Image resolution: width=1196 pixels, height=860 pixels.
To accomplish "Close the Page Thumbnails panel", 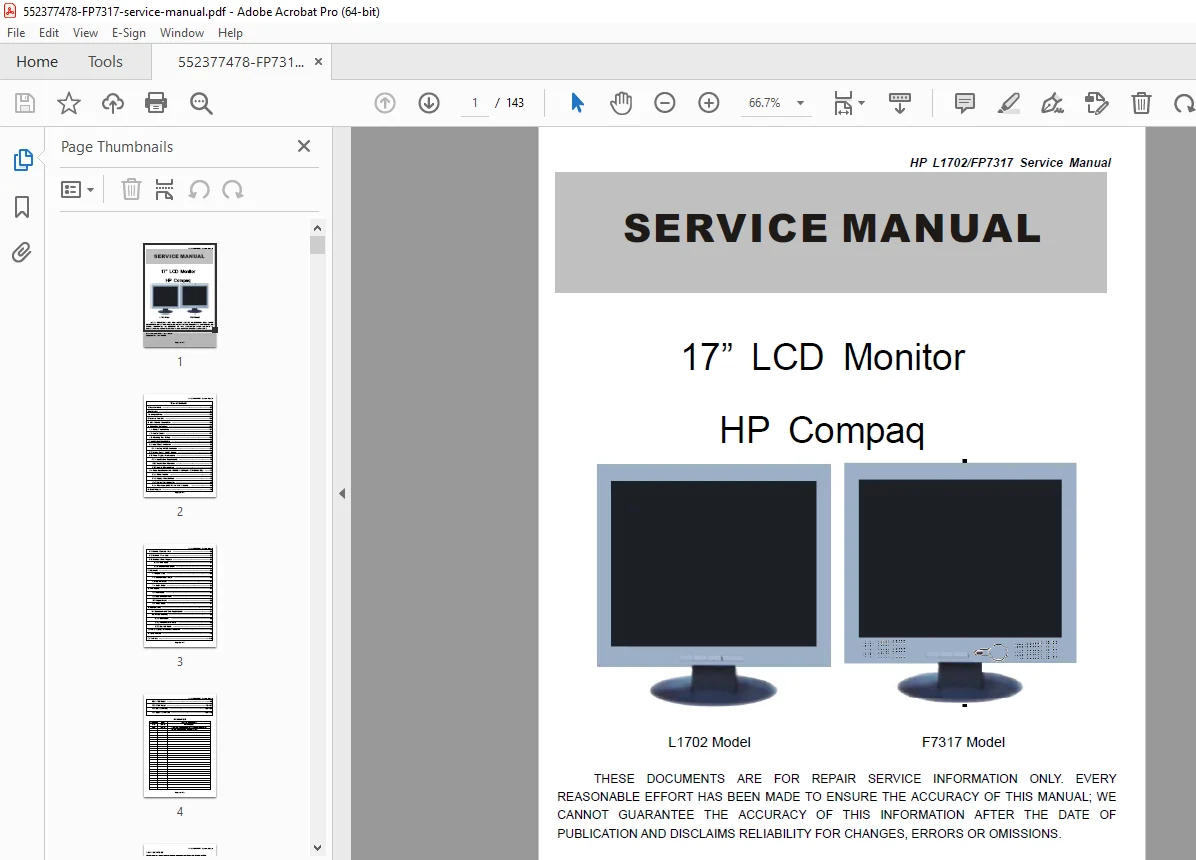I will 304,146.
